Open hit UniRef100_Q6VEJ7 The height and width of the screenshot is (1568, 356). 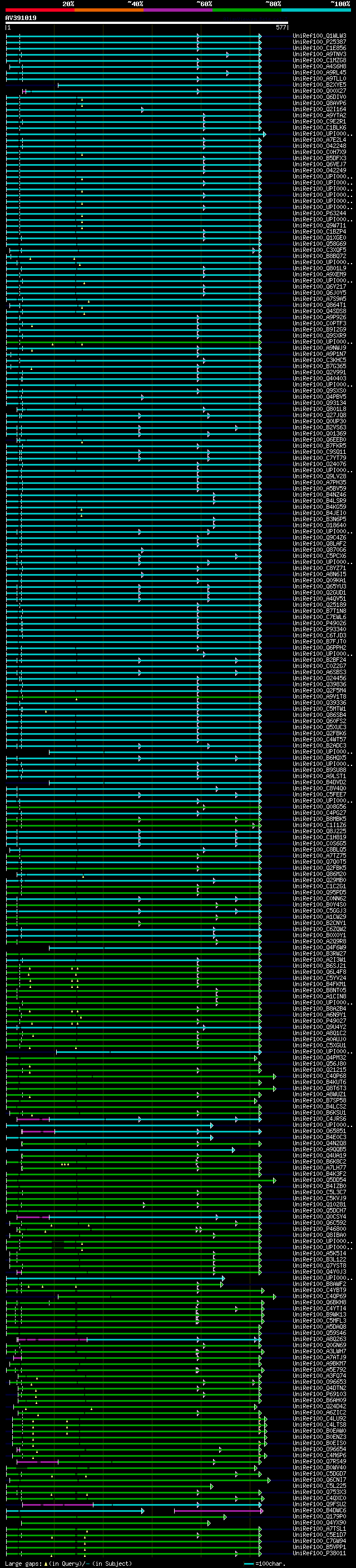pos(319,164)
